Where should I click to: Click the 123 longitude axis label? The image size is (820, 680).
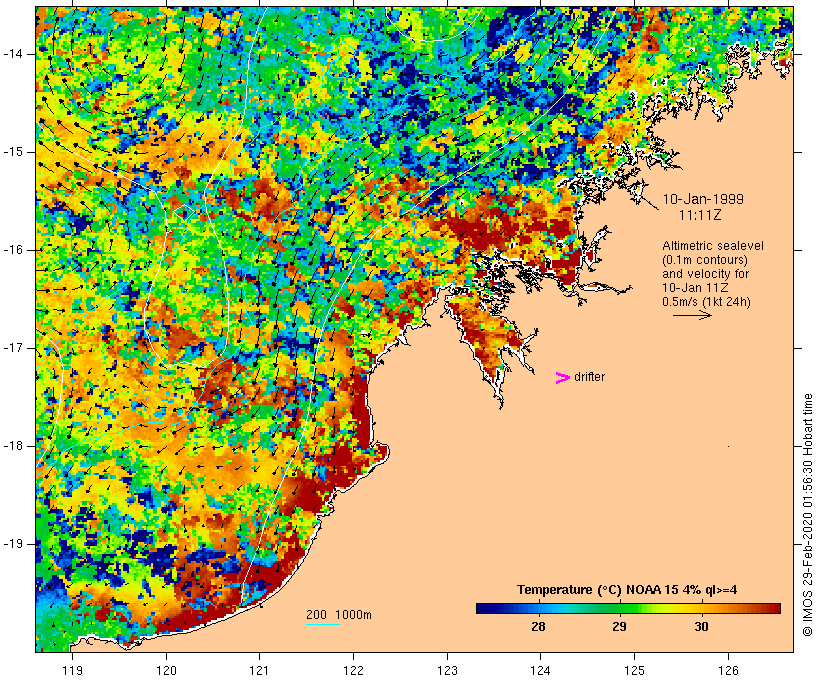pyautogui.click(x=447, y=670)
